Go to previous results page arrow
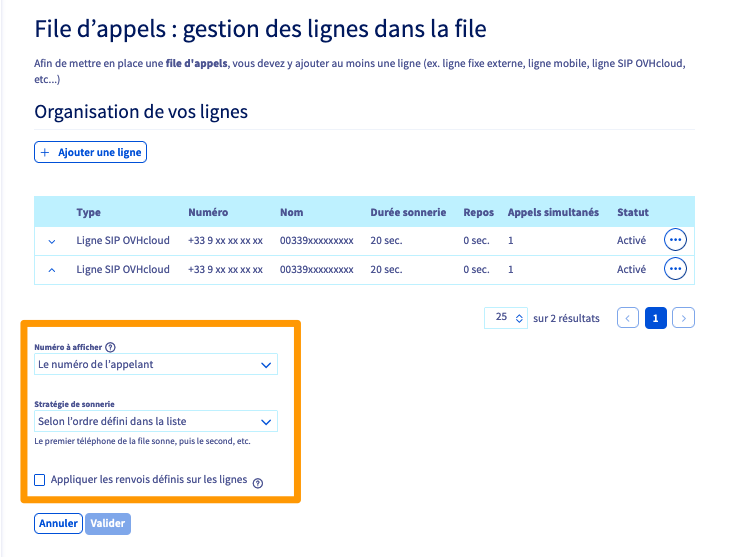 (628, 318)
